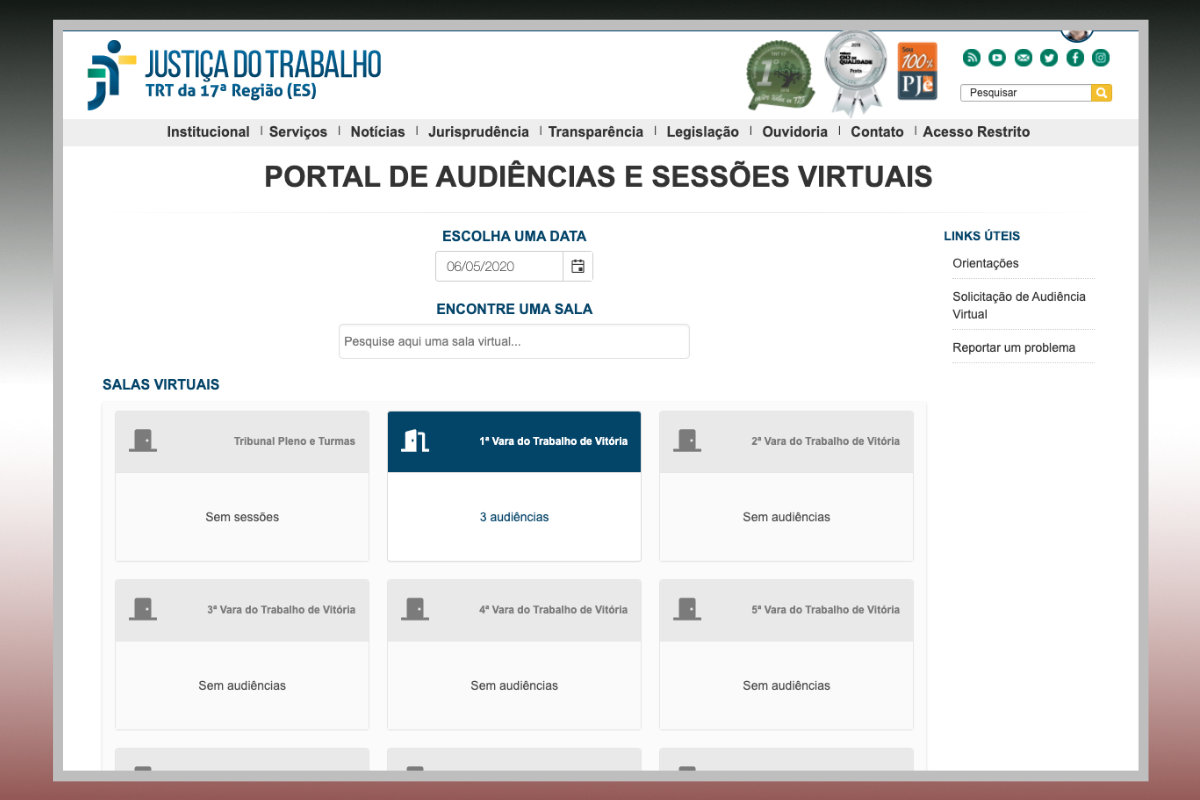Click door icon of 3ª Vara card

[x=143, y=609]
